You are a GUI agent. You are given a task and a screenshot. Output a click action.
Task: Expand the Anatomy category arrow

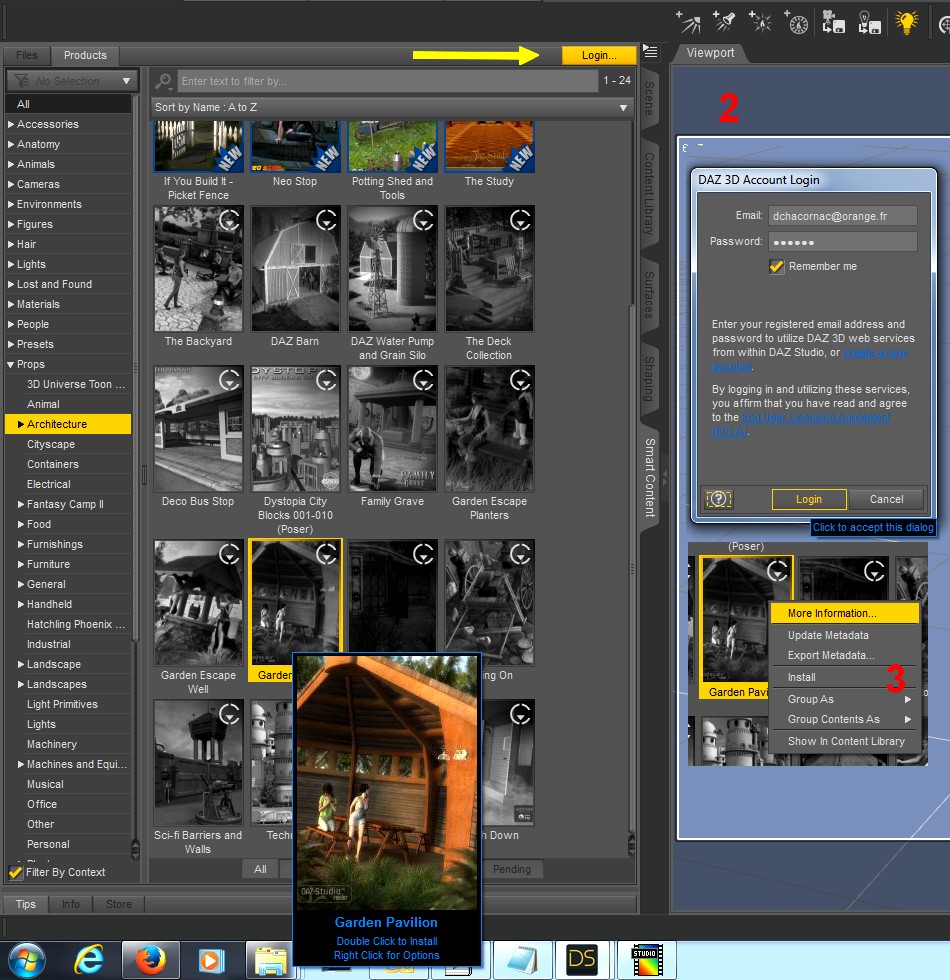11,144
